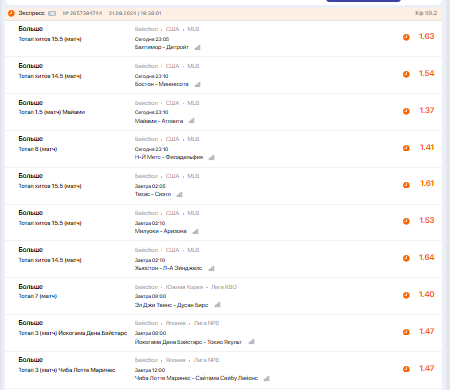Image resolution: width=450 pixels, height=390 pixels.
Task: Click the 1.64 odds for Хьюстон match
Action: tap(426, 257)
